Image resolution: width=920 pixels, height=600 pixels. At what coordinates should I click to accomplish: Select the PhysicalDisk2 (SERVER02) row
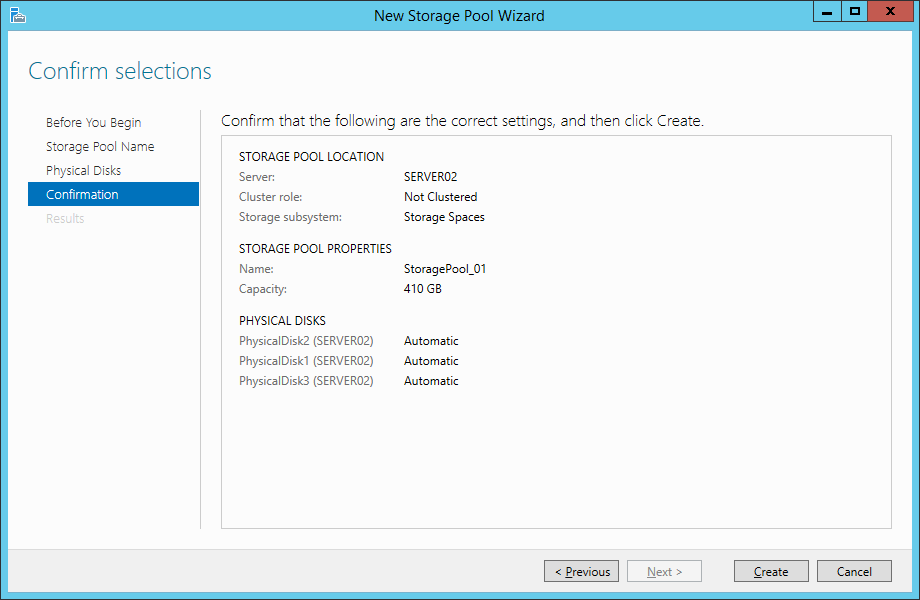click(x=349, y=341)
